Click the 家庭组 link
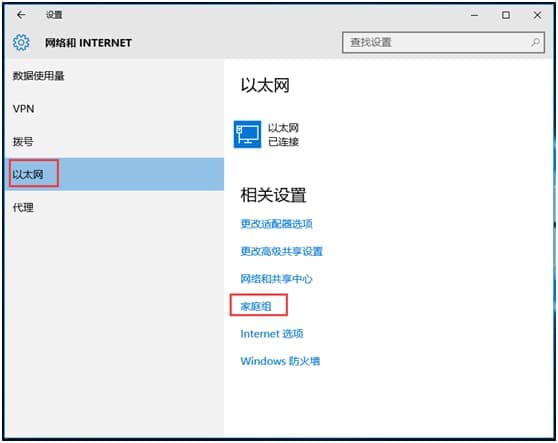The image size is (558, 443). pos(256,306)
